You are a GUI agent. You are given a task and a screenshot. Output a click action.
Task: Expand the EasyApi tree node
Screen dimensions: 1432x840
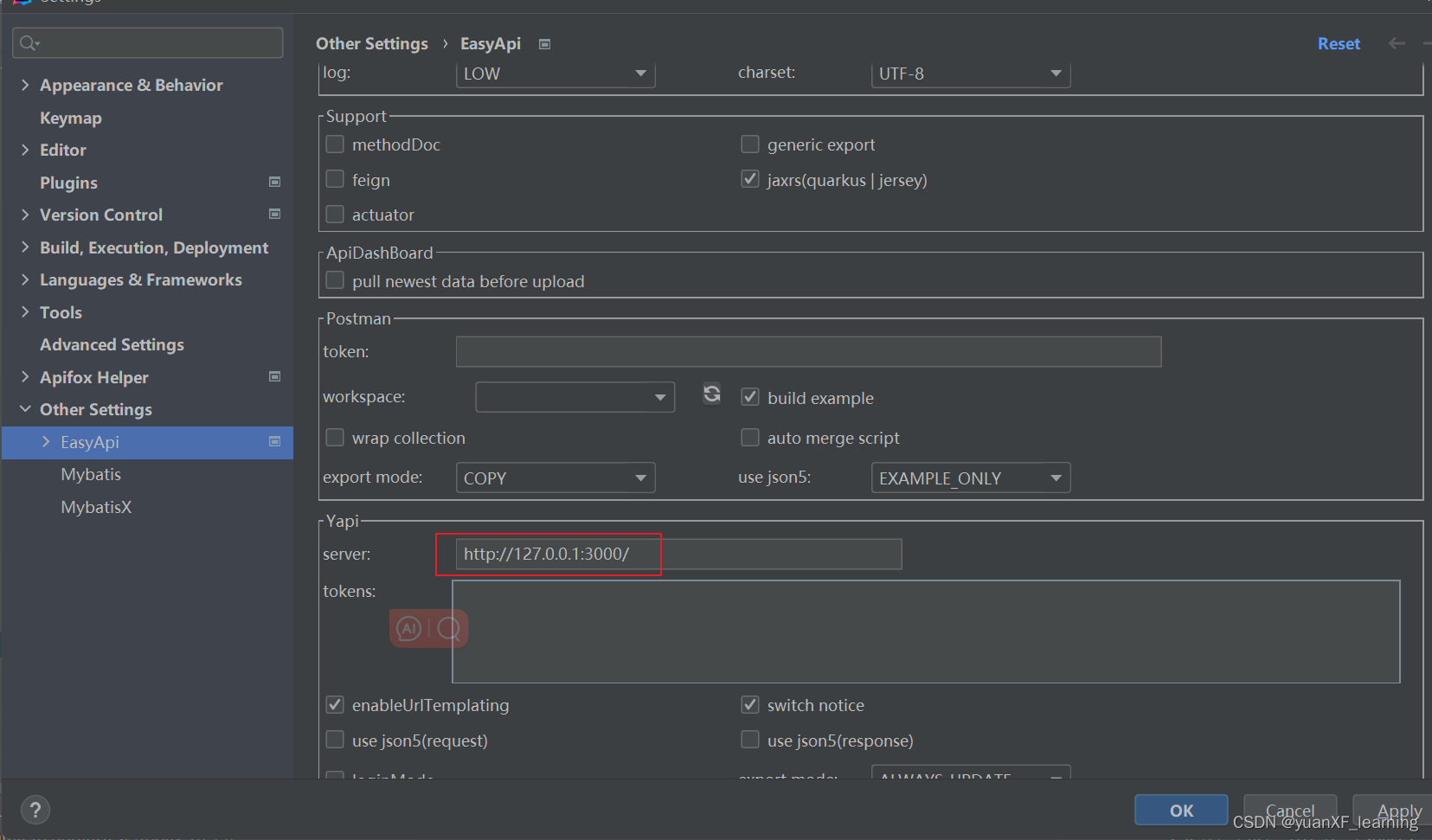click(x=46, y=442)
